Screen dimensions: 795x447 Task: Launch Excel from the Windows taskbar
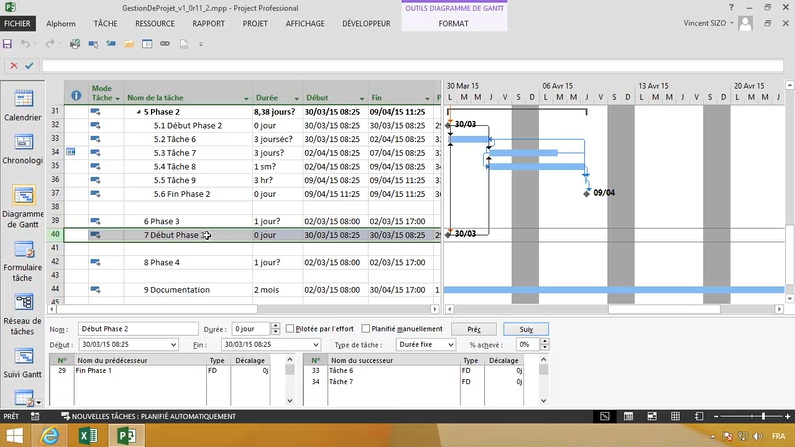pyautogui.click(x=87, y=436)
